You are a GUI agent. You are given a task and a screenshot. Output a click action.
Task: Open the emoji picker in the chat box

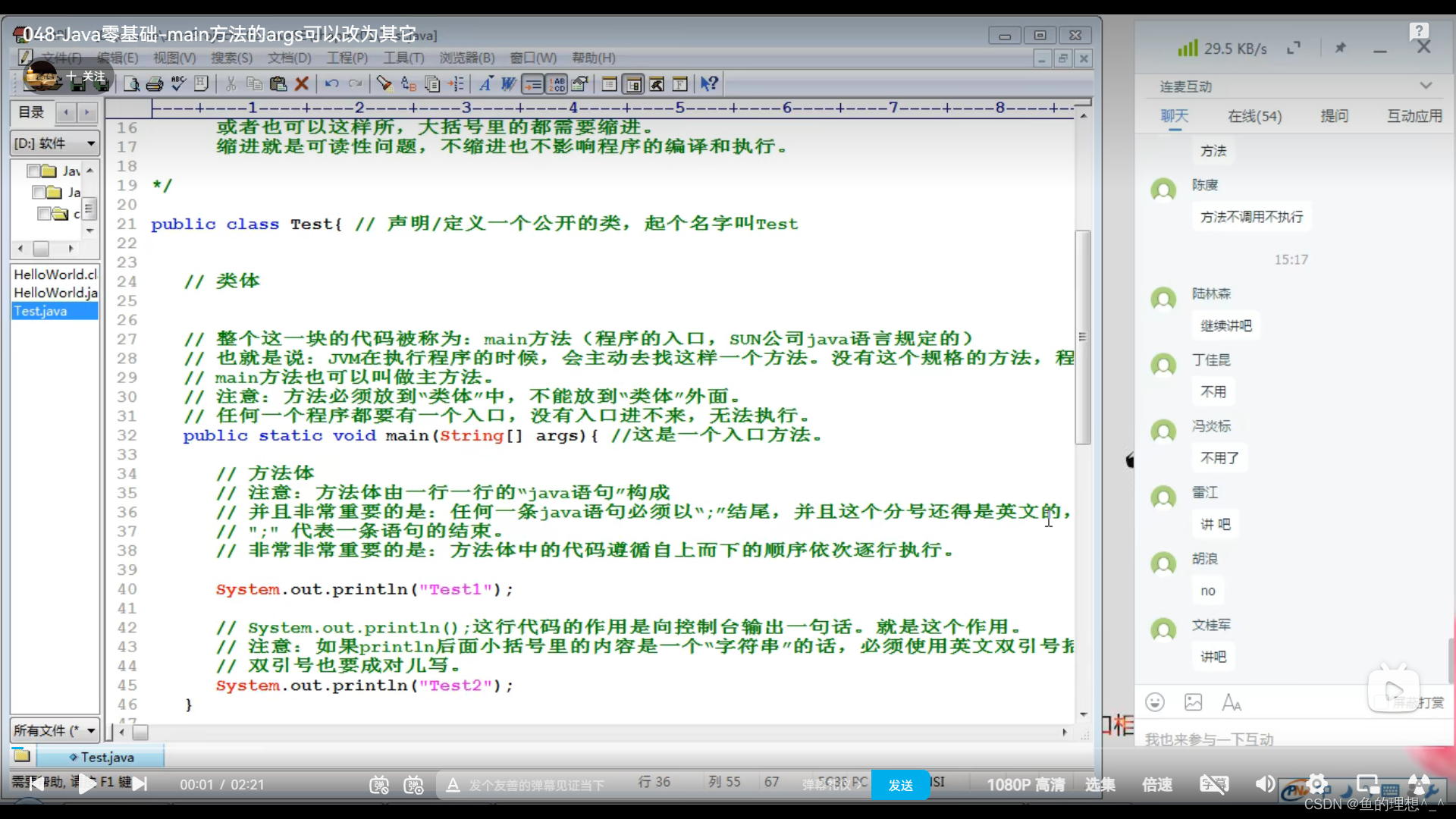(1155, 702)
